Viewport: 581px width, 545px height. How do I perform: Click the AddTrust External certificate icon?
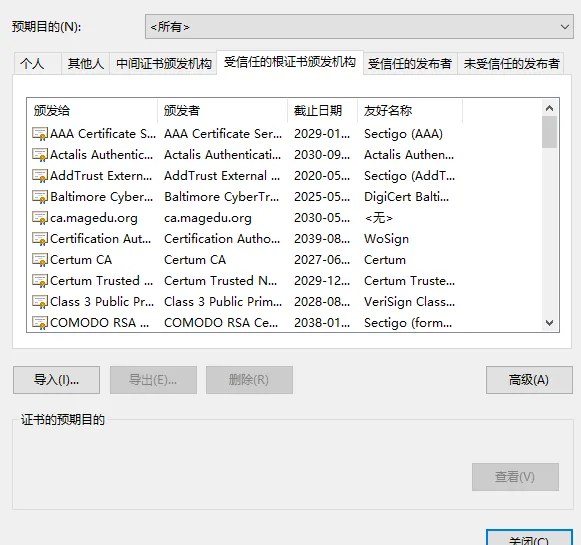click(x=40, y=176)
